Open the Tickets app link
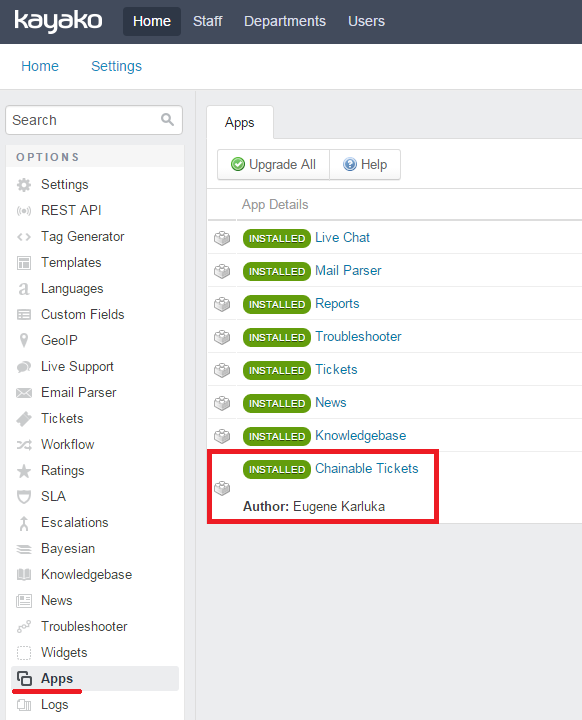This screenshot has width=582, height=720. [336, 370]
